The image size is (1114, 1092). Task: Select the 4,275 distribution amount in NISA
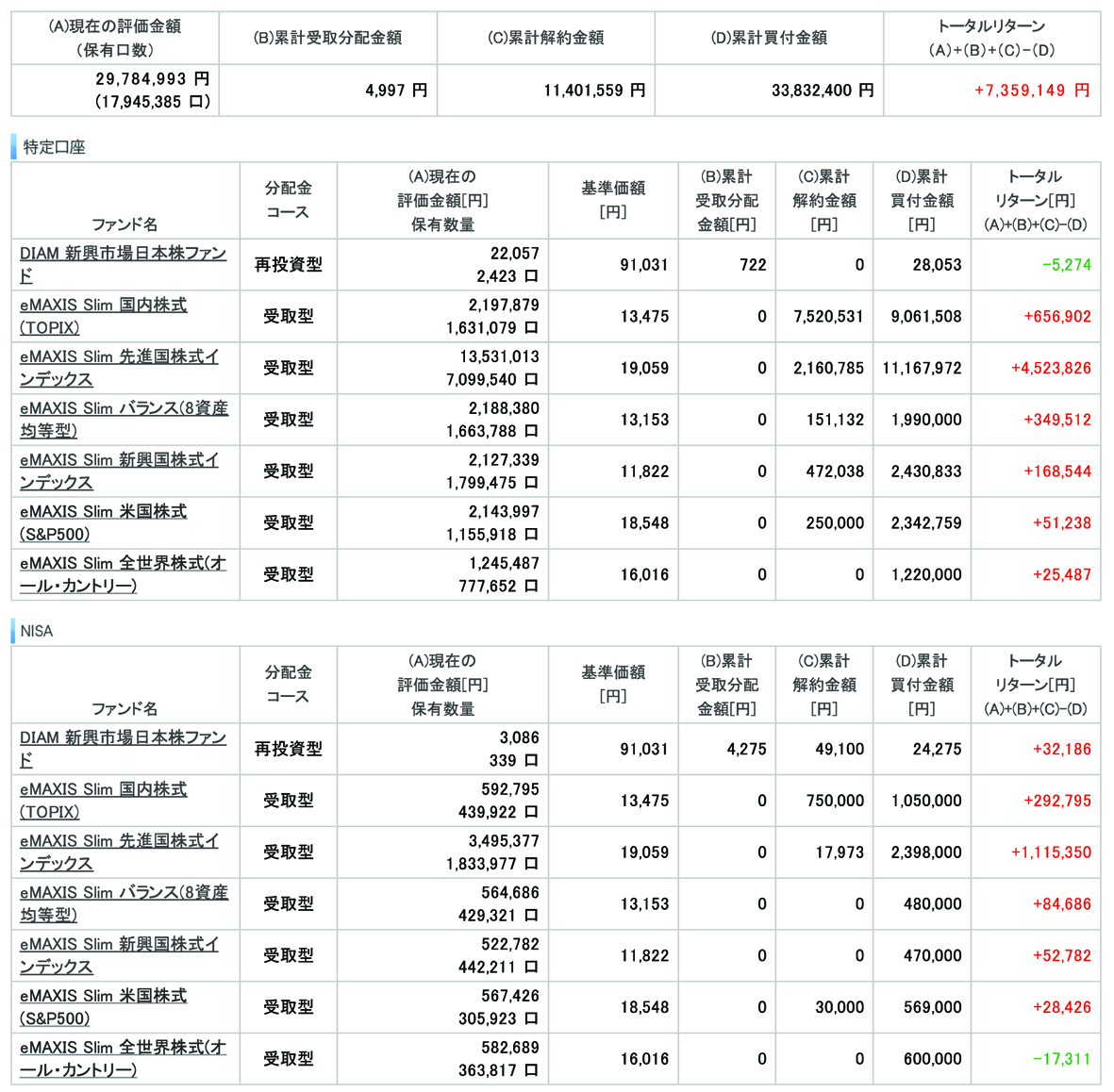tap(747, 749)
